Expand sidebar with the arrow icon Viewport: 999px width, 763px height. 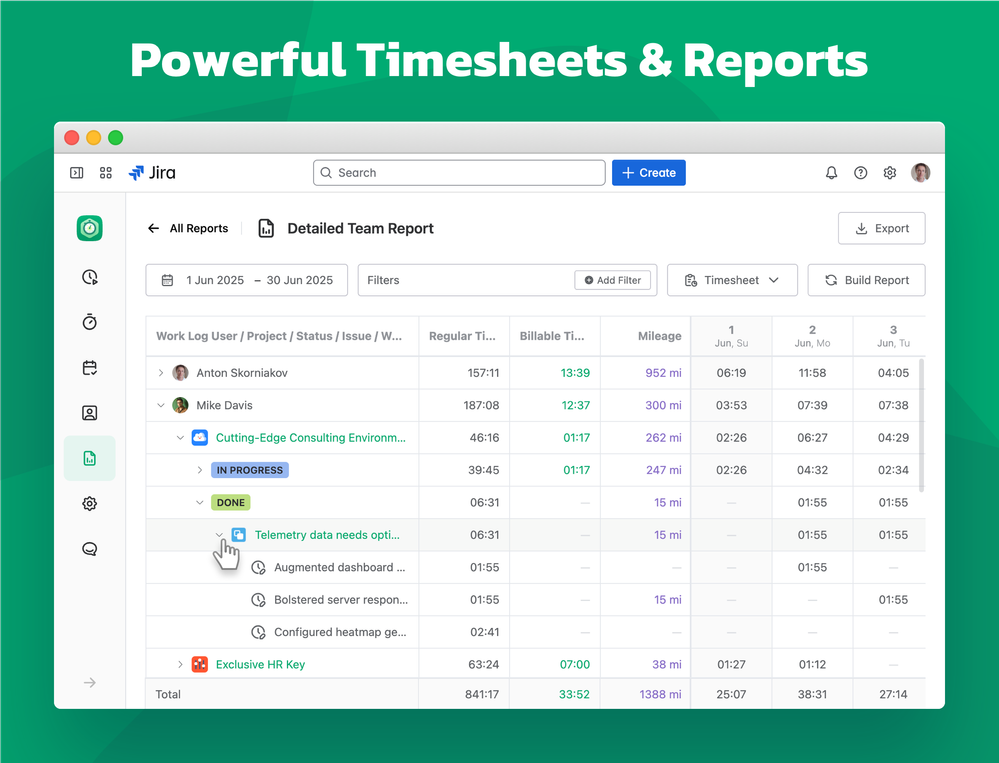point(90,683)
